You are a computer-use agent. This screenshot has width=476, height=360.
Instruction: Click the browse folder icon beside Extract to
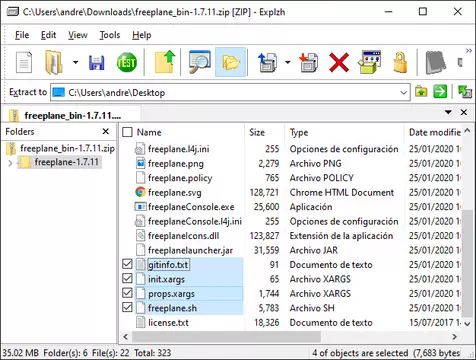[x=421, y=92]
